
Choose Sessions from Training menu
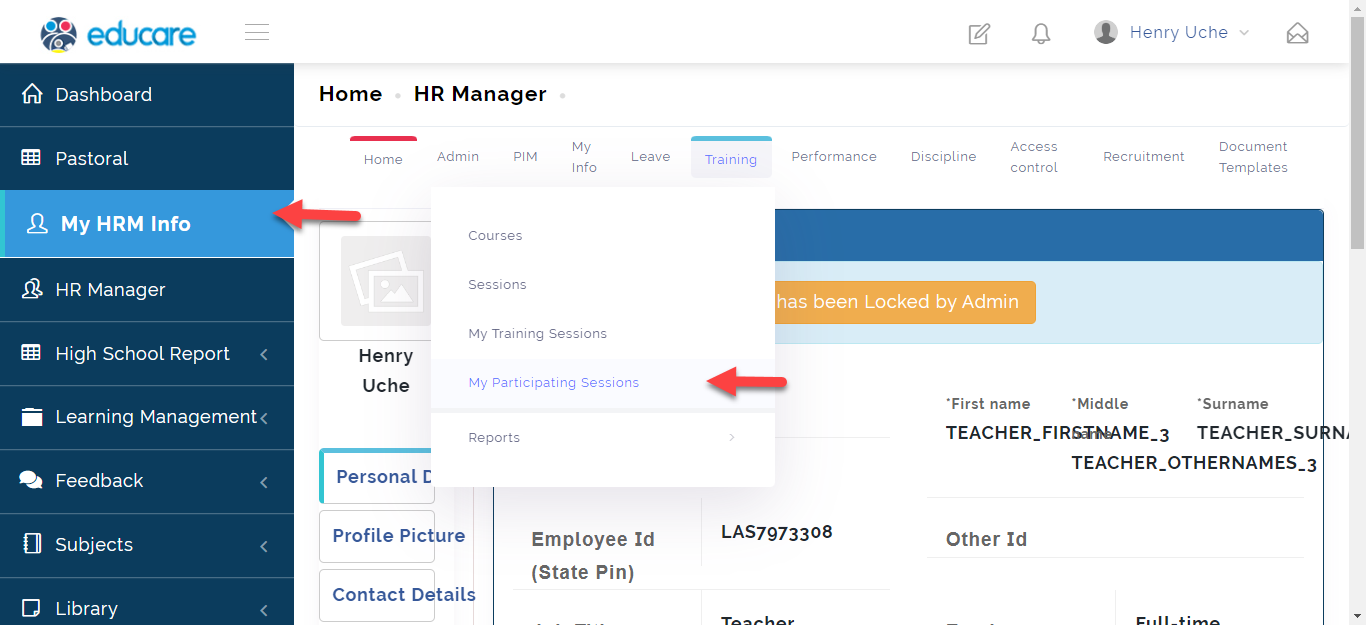click(x=603, y=285)
